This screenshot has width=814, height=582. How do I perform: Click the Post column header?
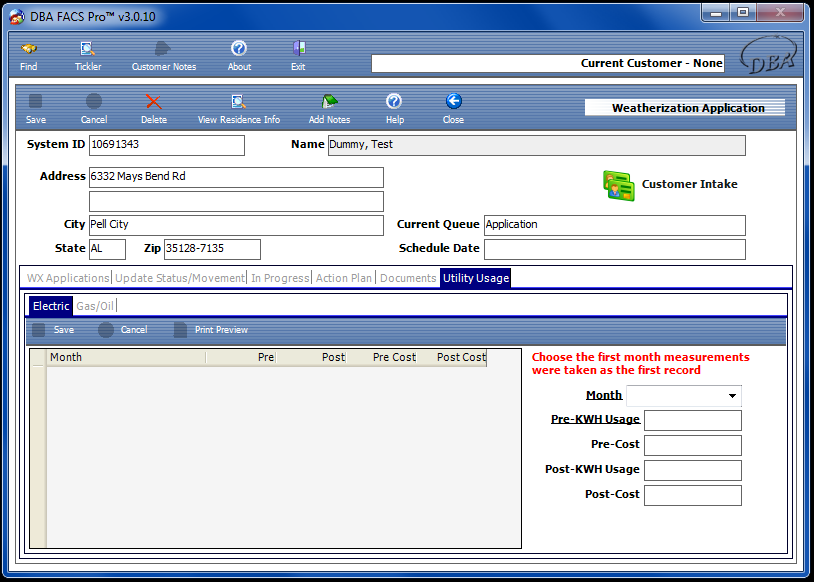[311, 357]
